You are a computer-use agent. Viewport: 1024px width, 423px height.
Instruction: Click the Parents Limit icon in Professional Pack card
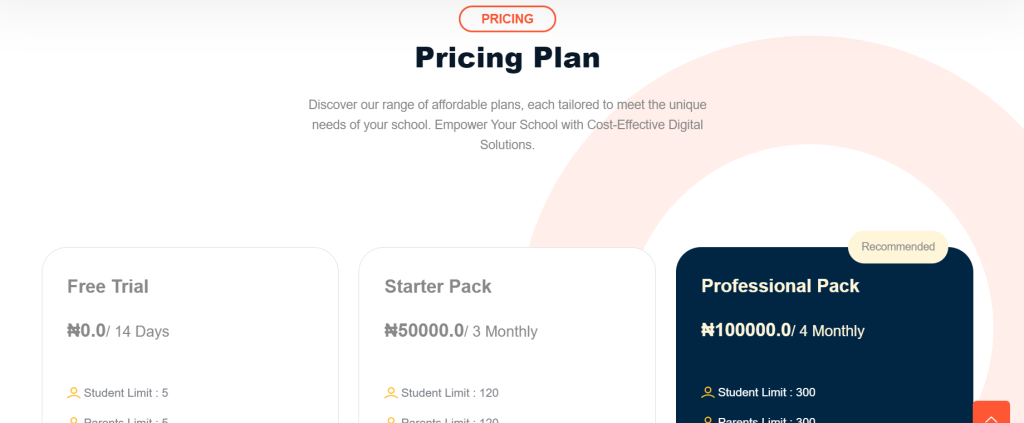point(708,420)
